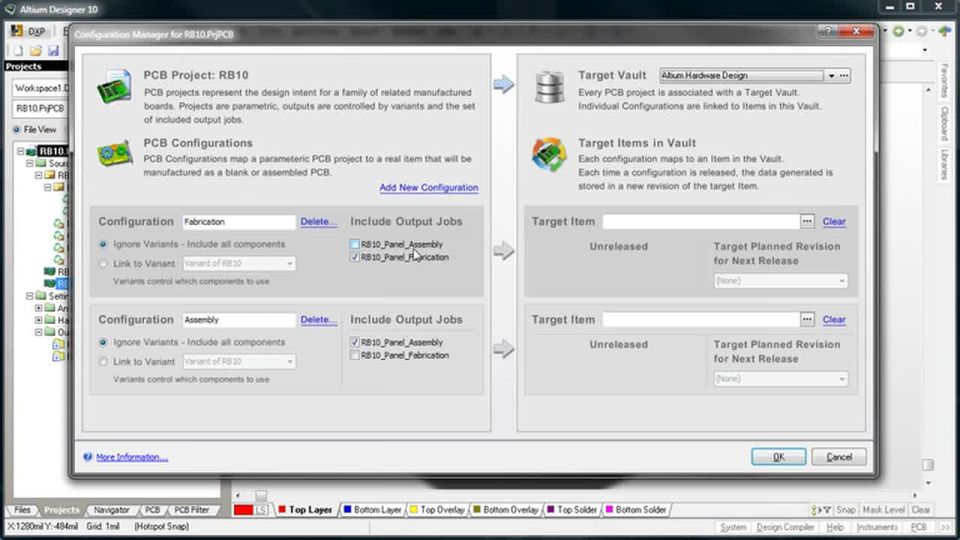
Task: Select Link to Variant for Fabrication configuration
Action: 103,263
